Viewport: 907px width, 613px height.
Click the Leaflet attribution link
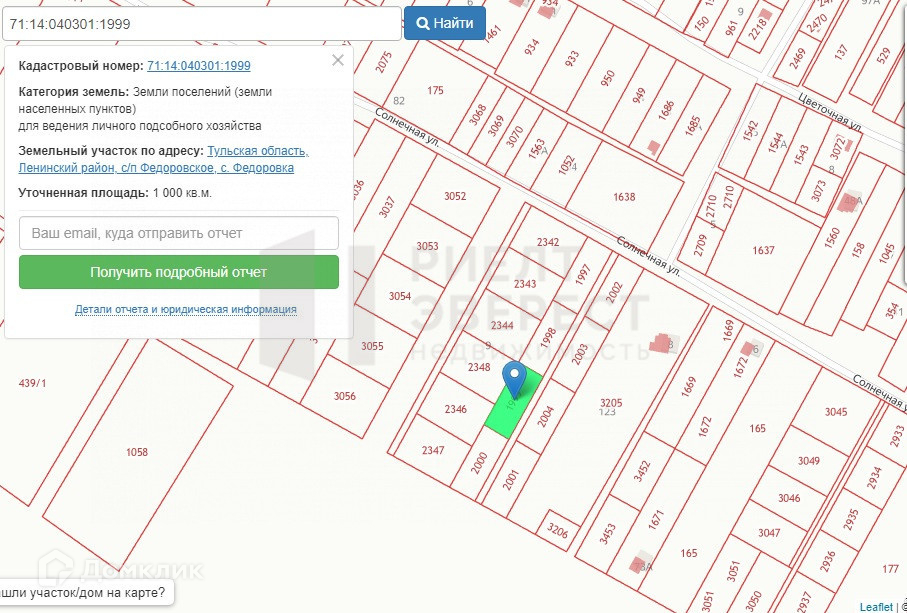876,607
